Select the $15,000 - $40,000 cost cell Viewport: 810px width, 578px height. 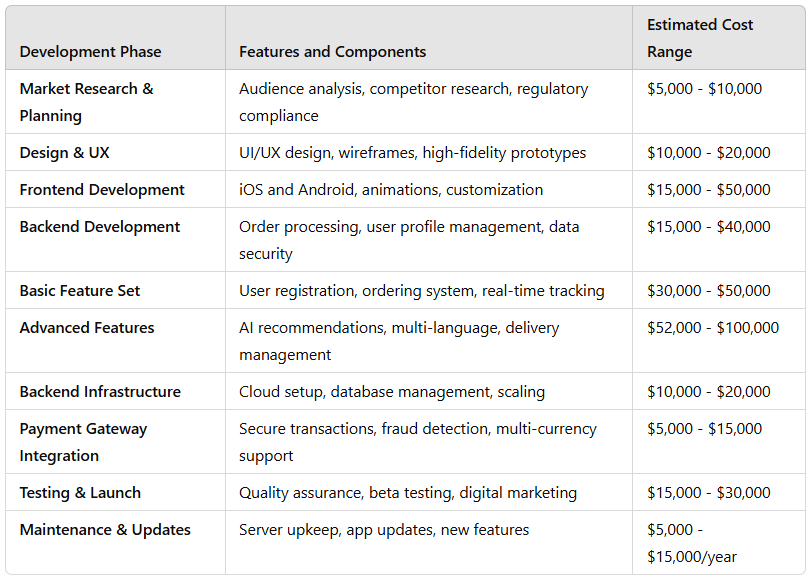(709, 227)
